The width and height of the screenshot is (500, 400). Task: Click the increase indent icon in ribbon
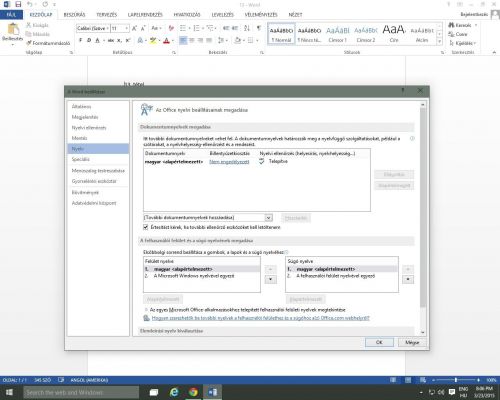click(x=235, y=28)
